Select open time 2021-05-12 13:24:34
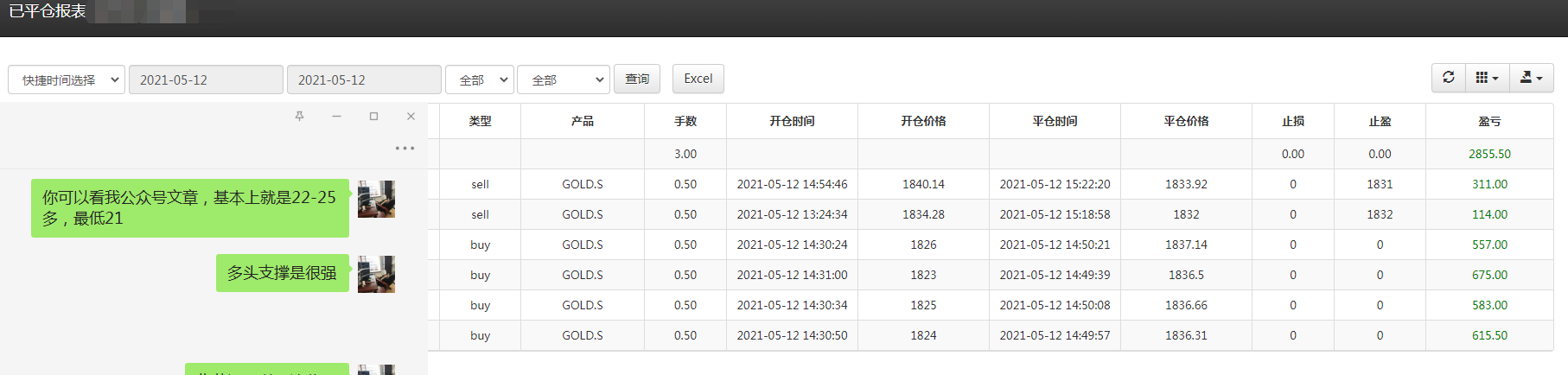Viewport: 1568px width, 375px height. pyautogui.click(x=792, y=214)
